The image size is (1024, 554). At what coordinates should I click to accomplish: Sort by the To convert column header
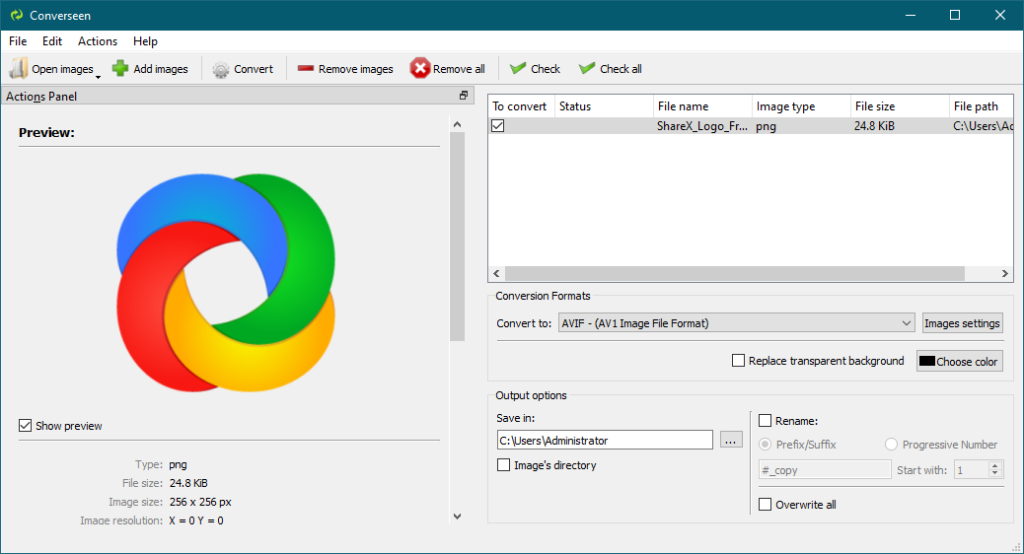point(520,106)
